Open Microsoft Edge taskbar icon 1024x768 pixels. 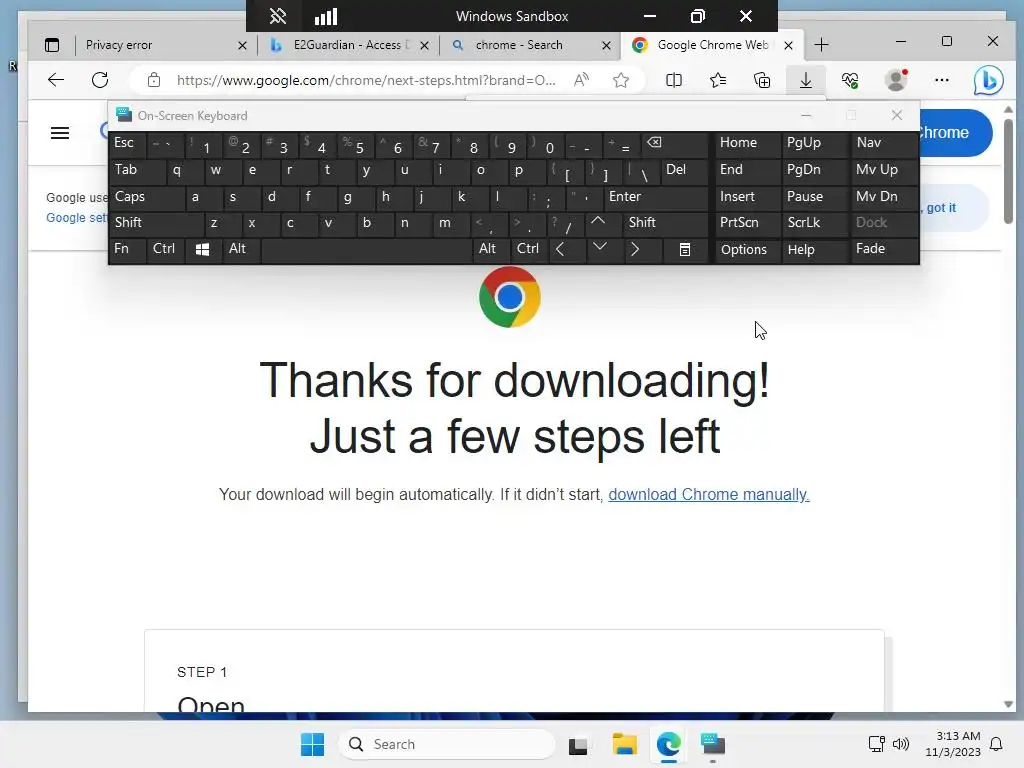669,744
